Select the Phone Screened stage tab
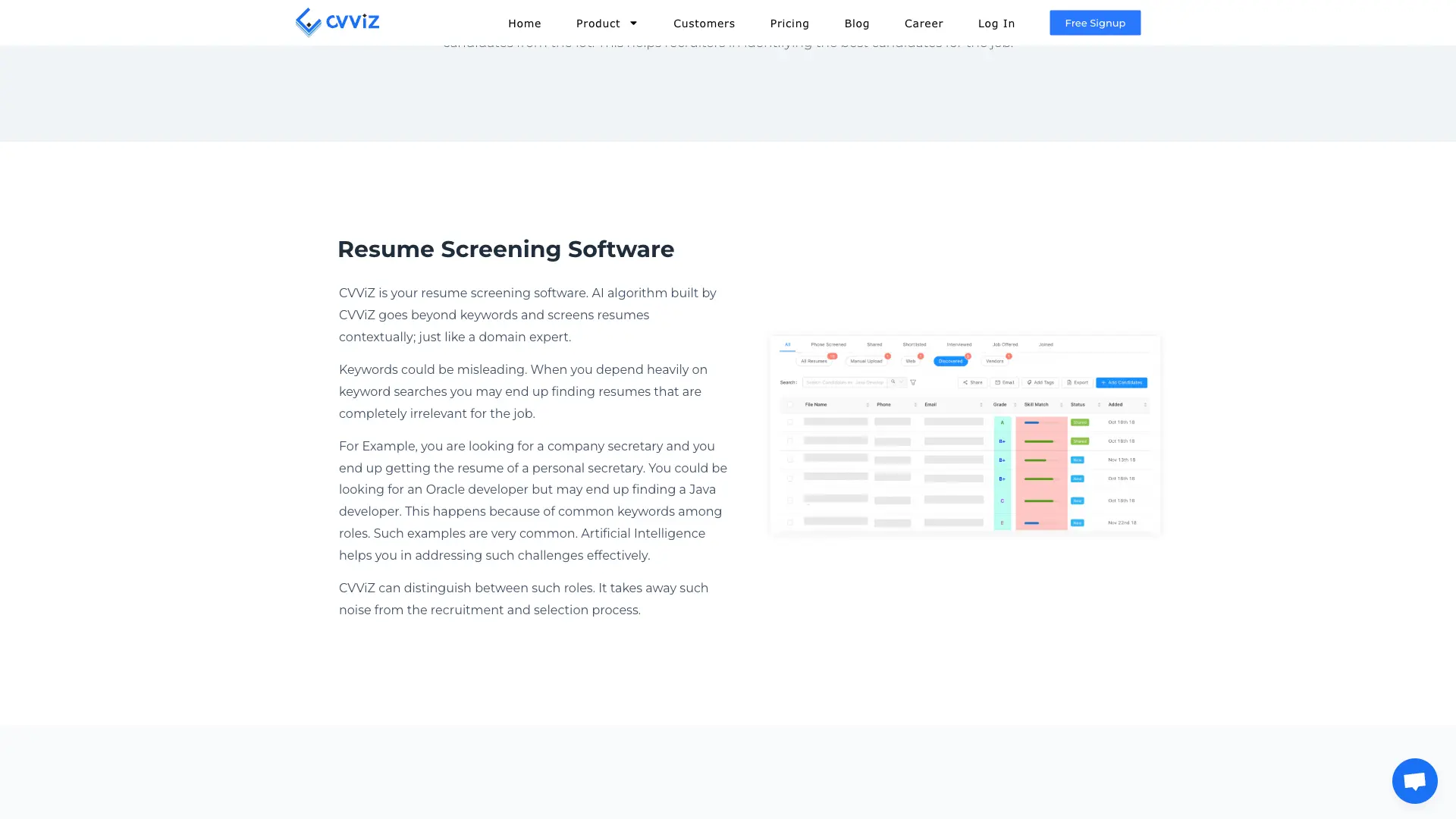The width and height of the screenshot is (1456, 819). click(829, 344)
